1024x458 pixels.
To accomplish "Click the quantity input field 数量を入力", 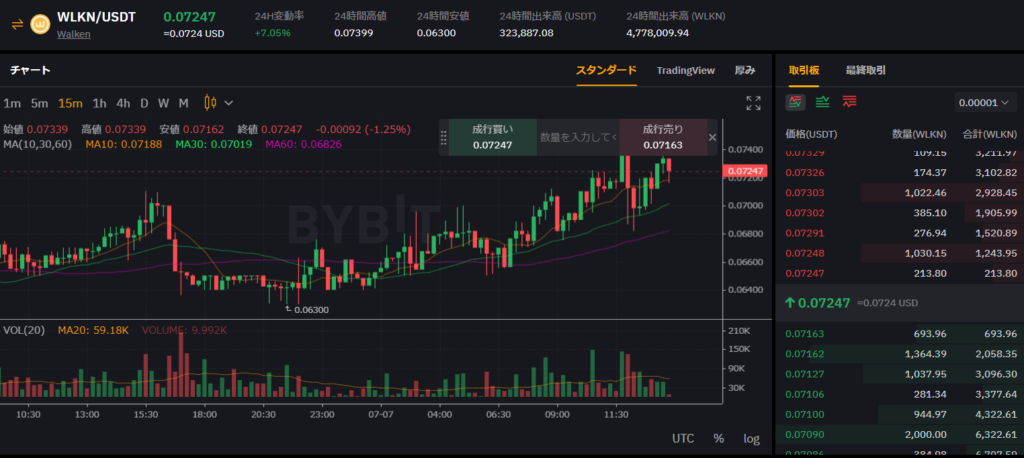I will pos(578,137).
